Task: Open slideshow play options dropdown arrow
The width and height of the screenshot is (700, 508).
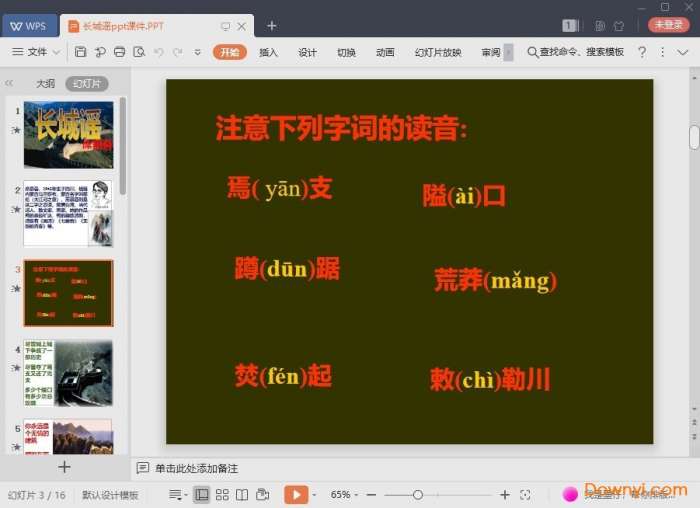Action: pos(314,495)
